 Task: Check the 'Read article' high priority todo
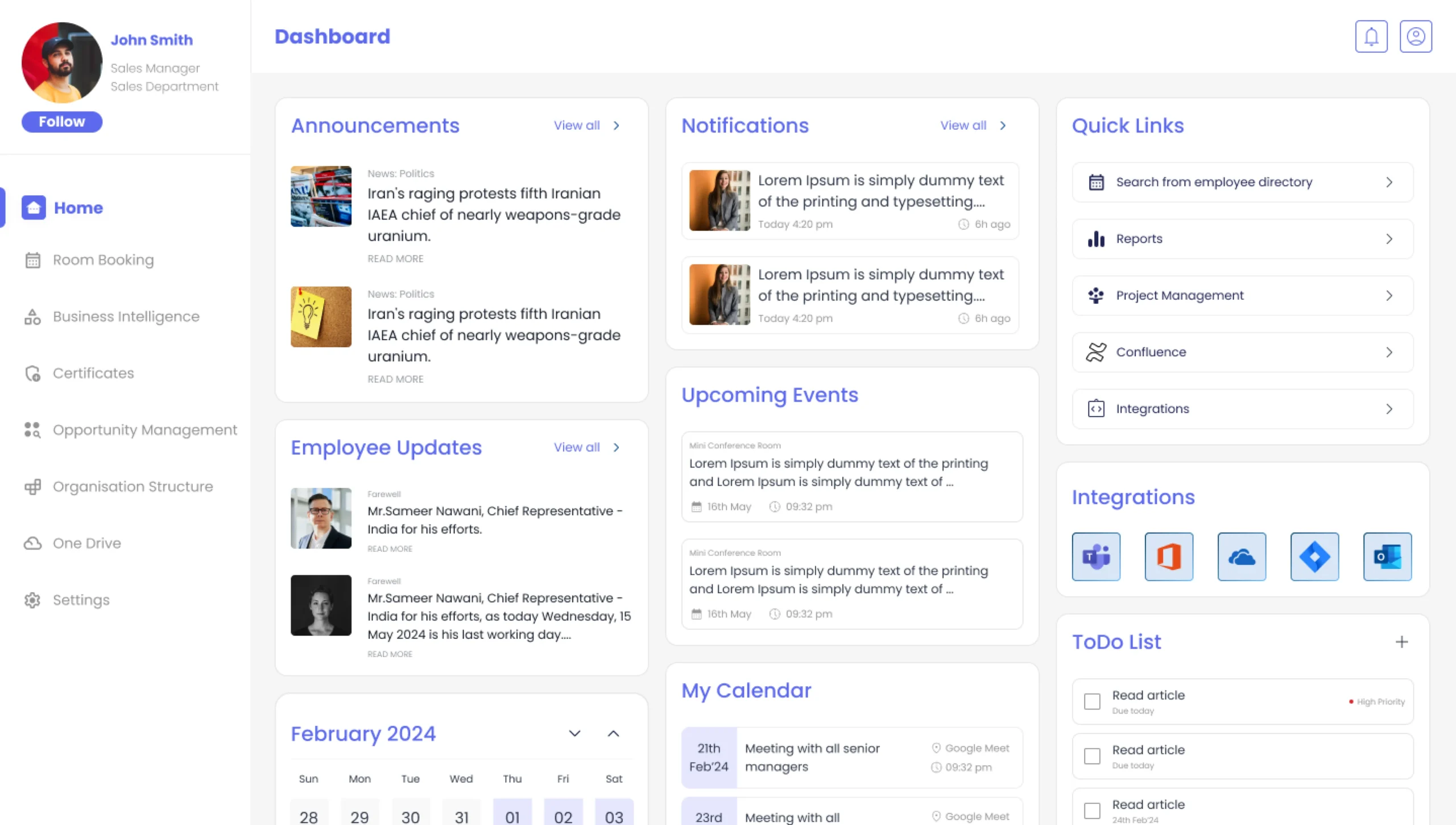coord(1091,702)
